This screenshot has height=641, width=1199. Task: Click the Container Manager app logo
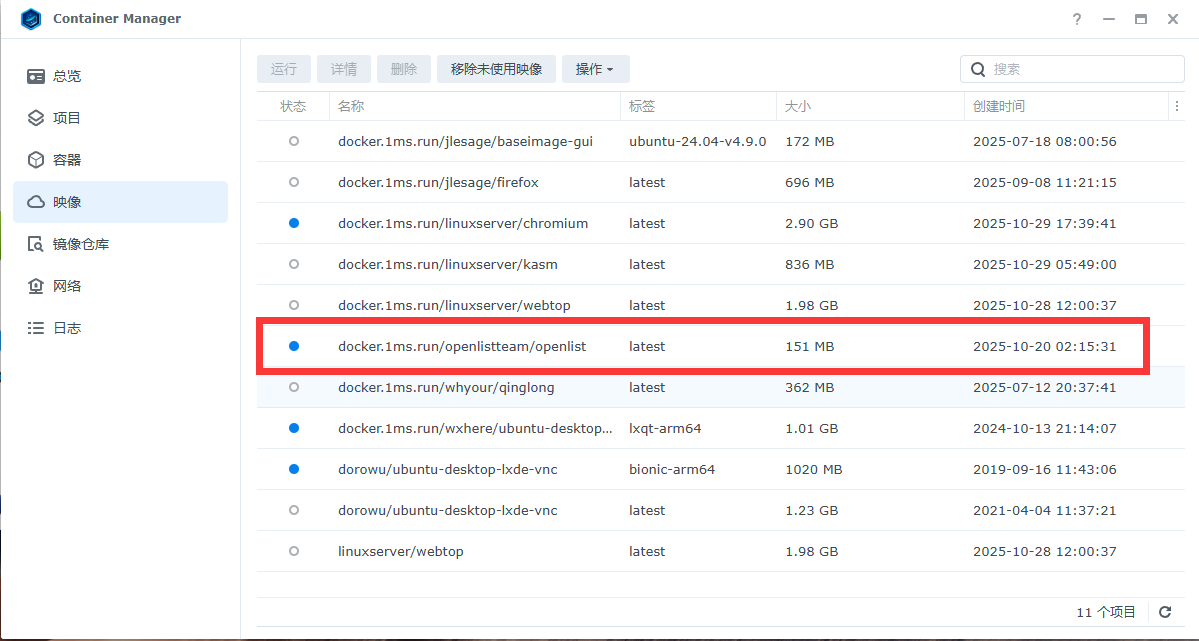[x=31, y=19]
